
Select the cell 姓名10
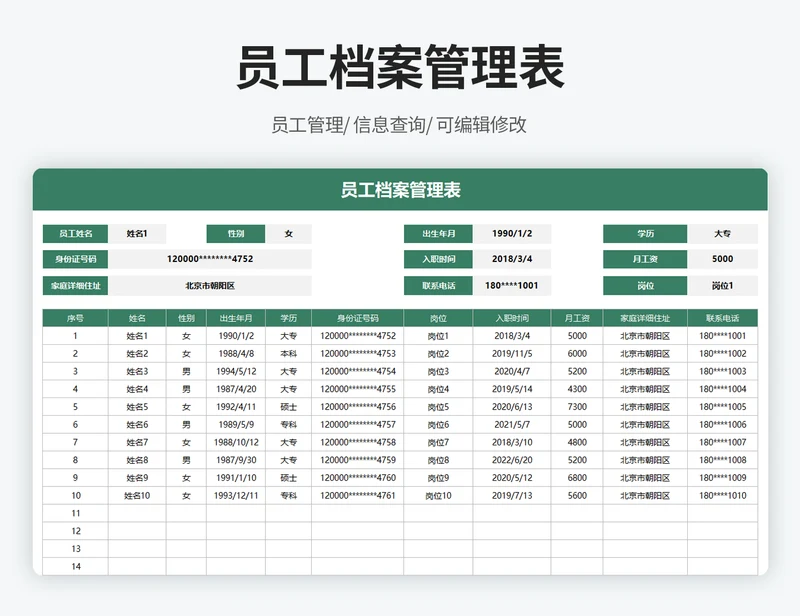point(137,496)
